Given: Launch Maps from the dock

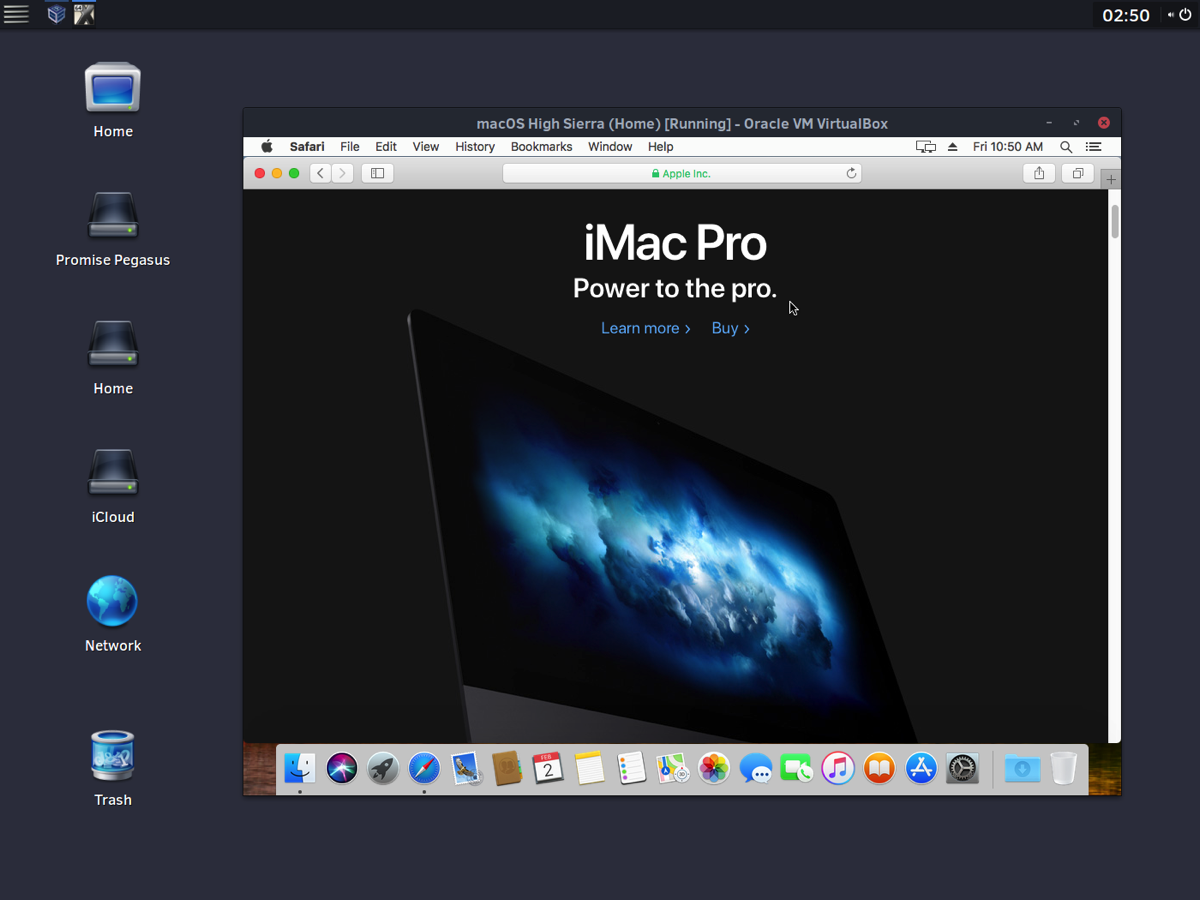Looking at the screenshot, I should pyautogui.click(x=672, y=768).
